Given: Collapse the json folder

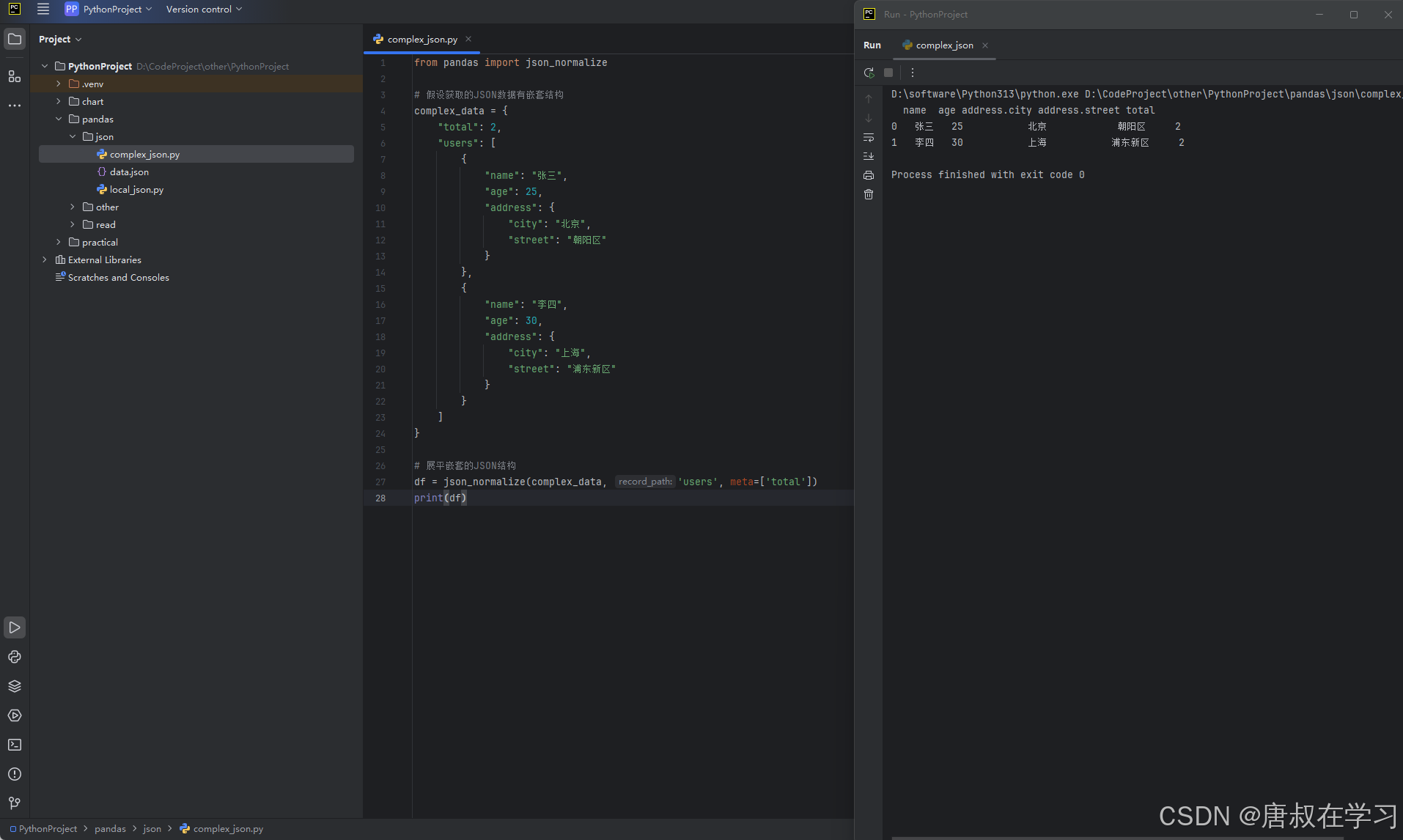Looking at the screenshot, I should click(73, 136).
